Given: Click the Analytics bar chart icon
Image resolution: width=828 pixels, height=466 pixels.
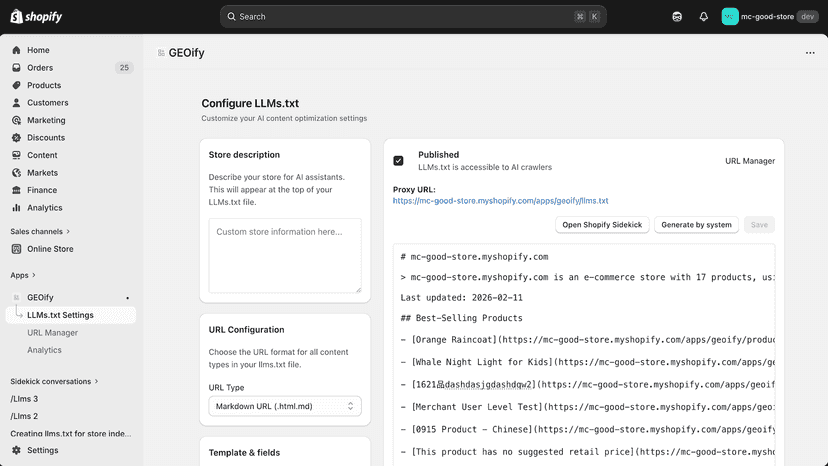Looking at the screenshot, I should click(x=16, y=208).
